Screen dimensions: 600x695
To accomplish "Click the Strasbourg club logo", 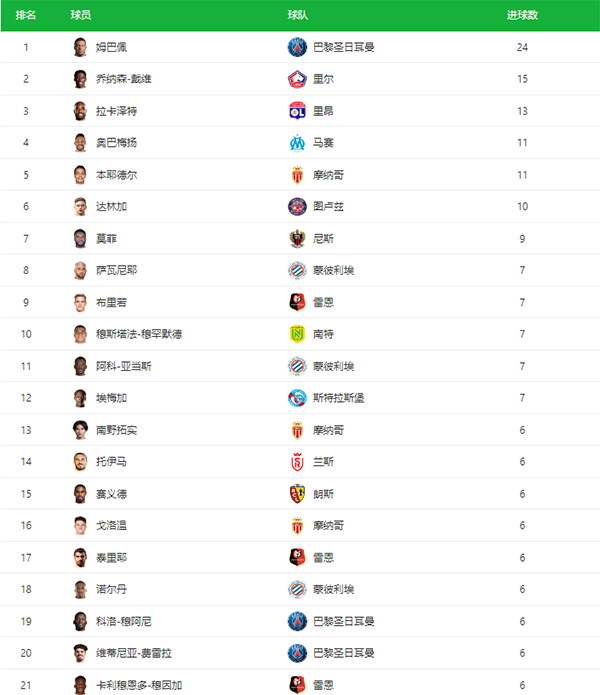I will [x=297, y=398].
